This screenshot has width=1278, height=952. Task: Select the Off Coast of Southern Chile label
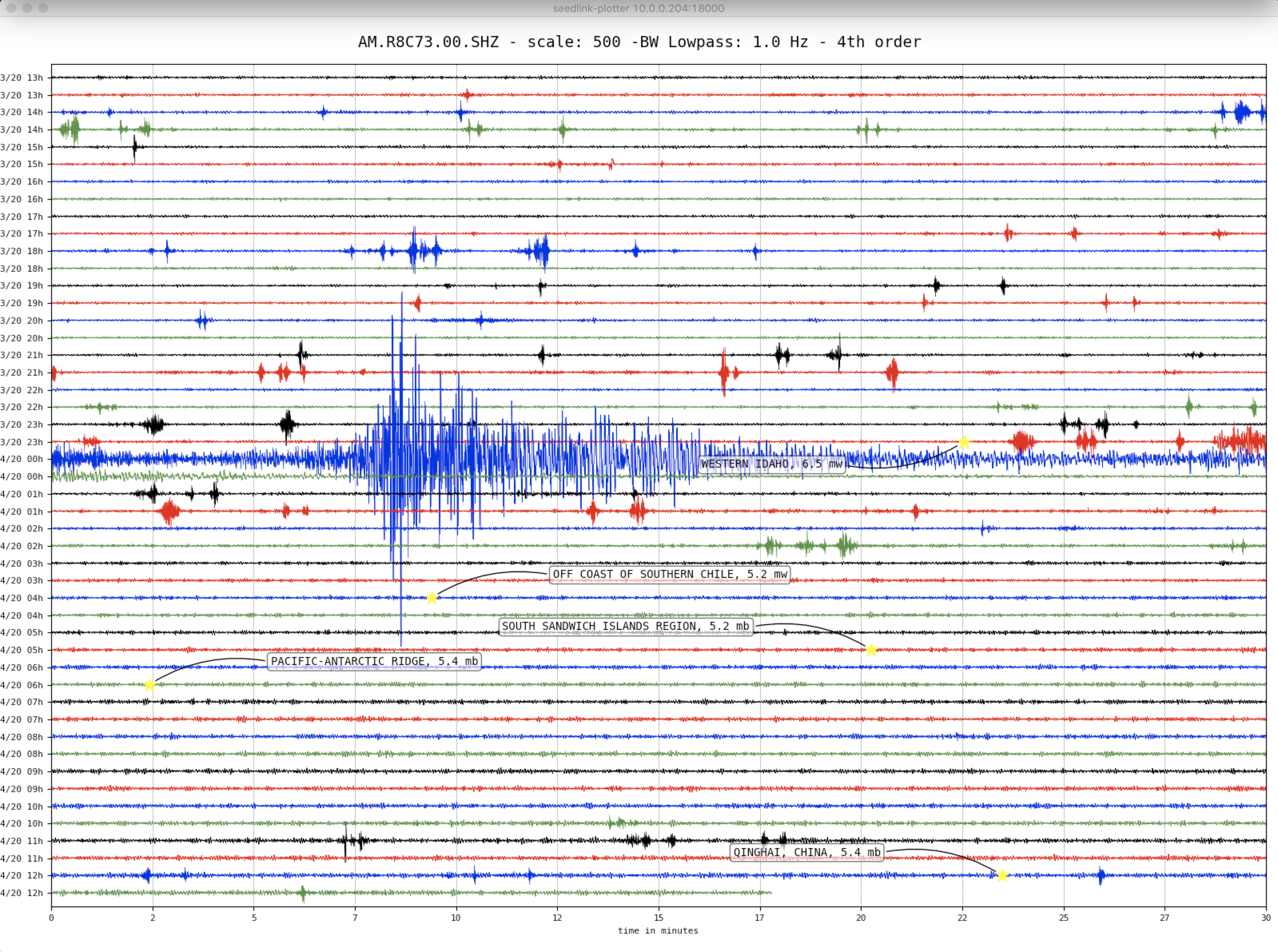[669, 575]
